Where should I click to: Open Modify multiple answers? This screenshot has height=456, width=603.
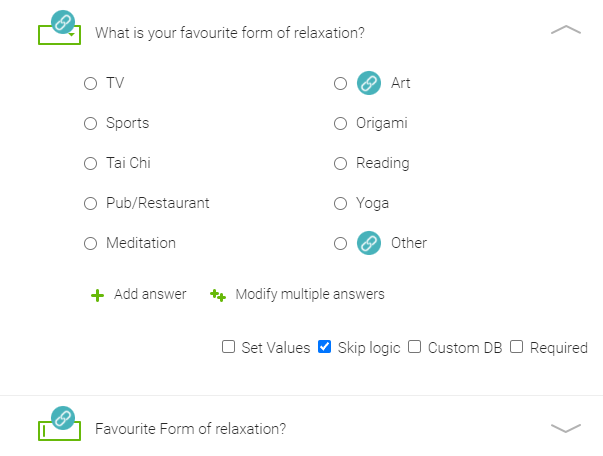tap(310, 294)
